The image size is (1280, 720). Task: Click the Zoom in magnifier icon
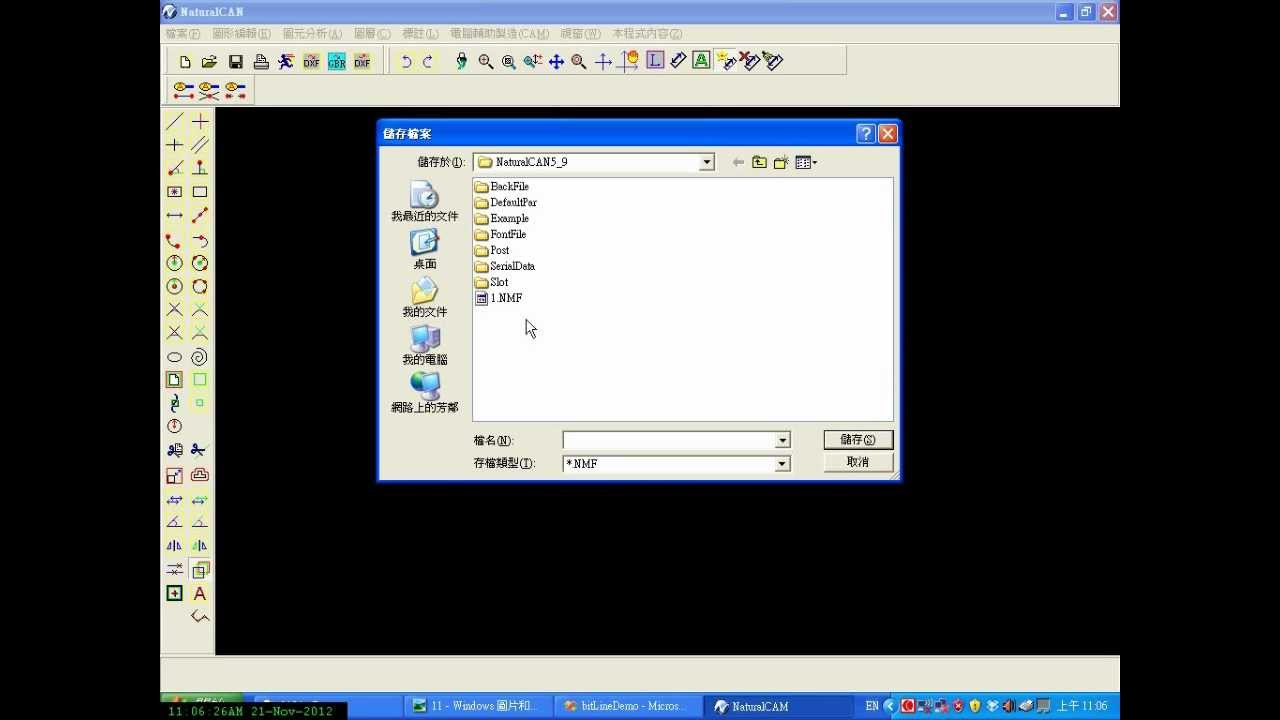(485, 62)
